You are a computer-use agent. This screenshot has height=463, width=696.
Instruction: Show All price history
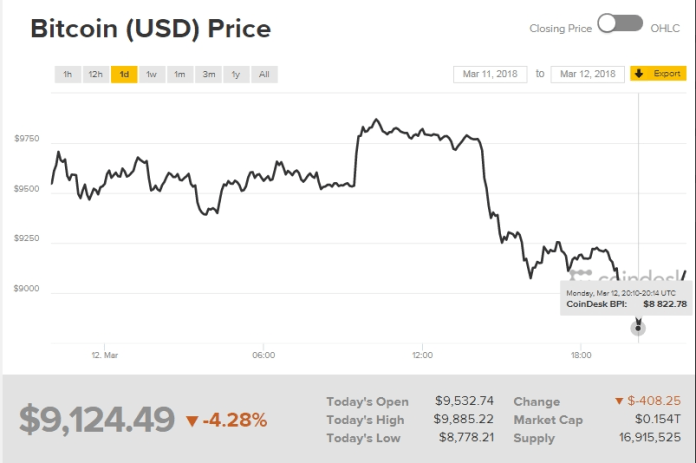click(x=264, y=74)
